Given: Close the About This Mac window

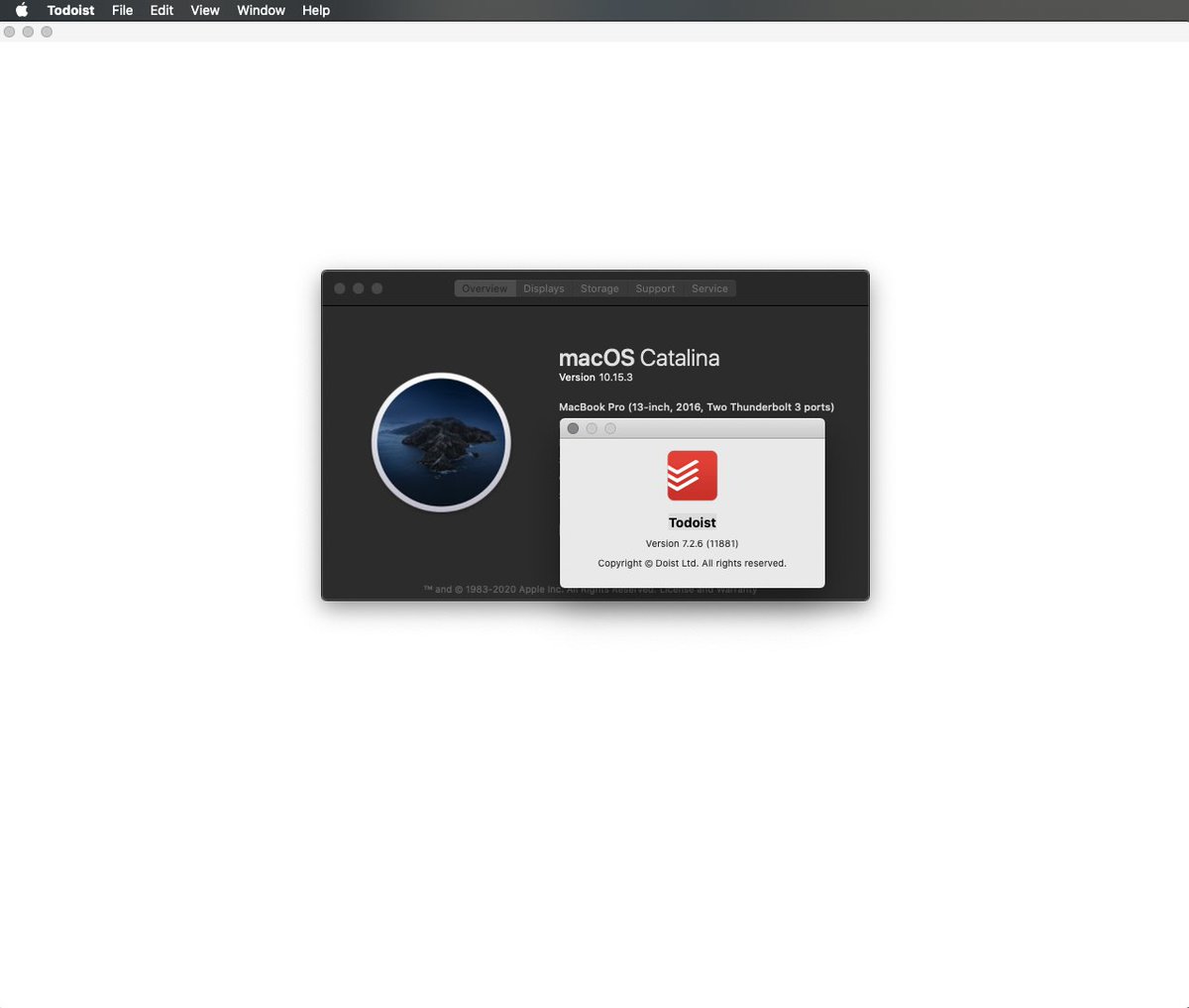Looking at the screenshot, I should pyautogui.click(x=340, y=288).
